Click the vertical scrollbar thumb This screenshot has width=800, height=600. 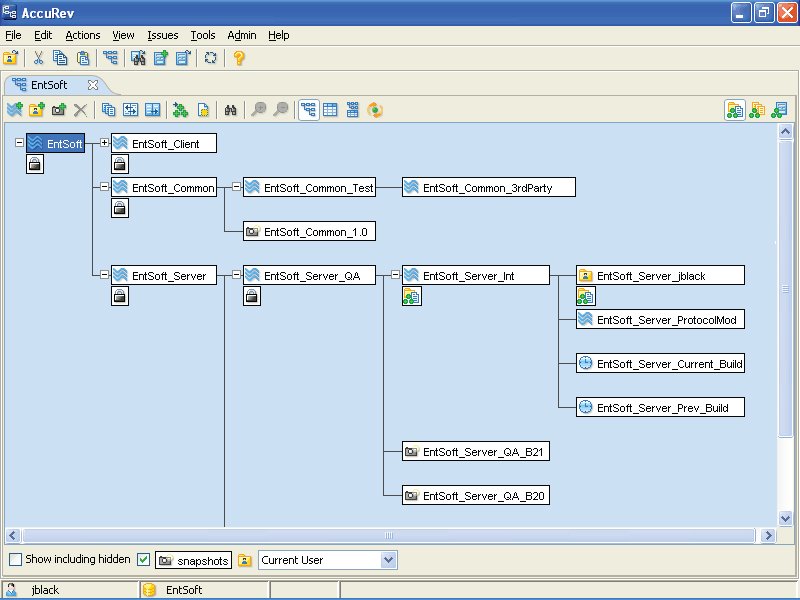click(x=785, y=288)
